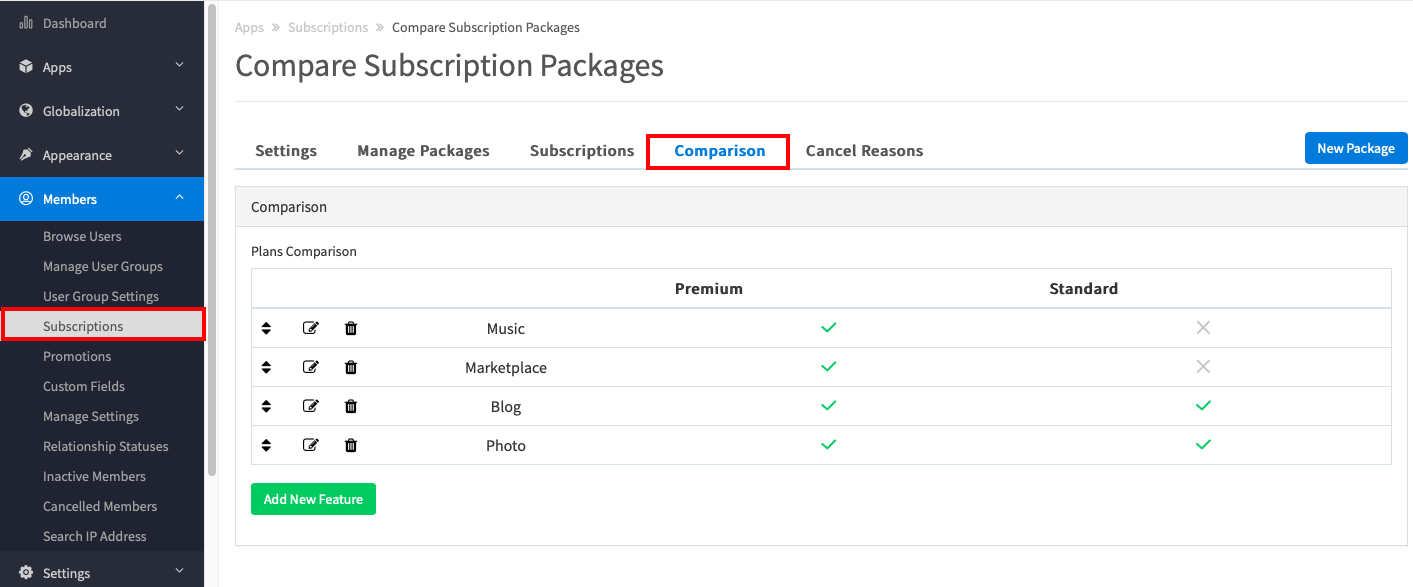The image size is (1413, 587).
Task: Switch to the Manage Packages tab
Action: click(x=423, y=151)
